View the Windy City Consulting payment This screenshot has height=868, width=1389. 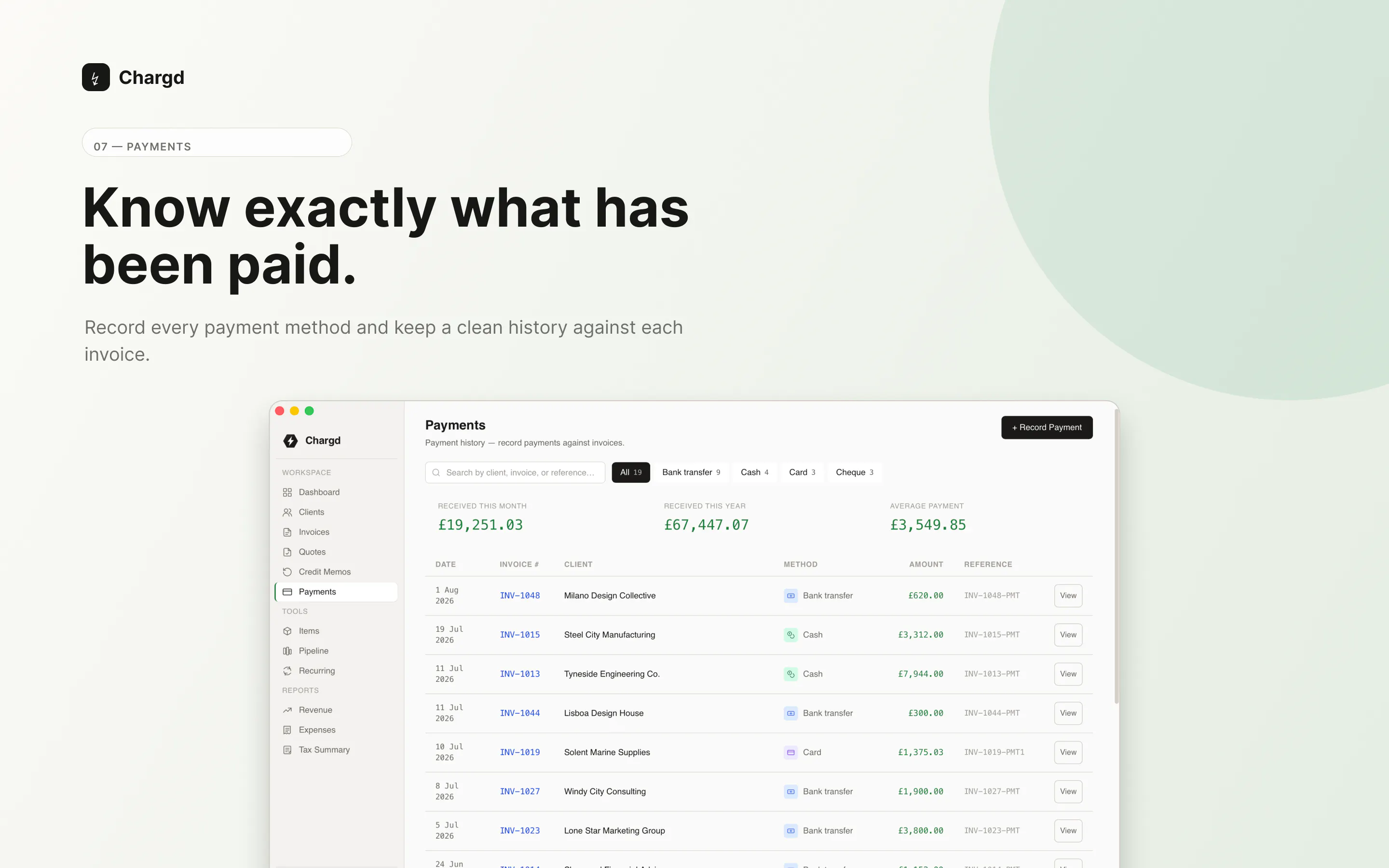pyautogui.click(x=1068, y=792)
